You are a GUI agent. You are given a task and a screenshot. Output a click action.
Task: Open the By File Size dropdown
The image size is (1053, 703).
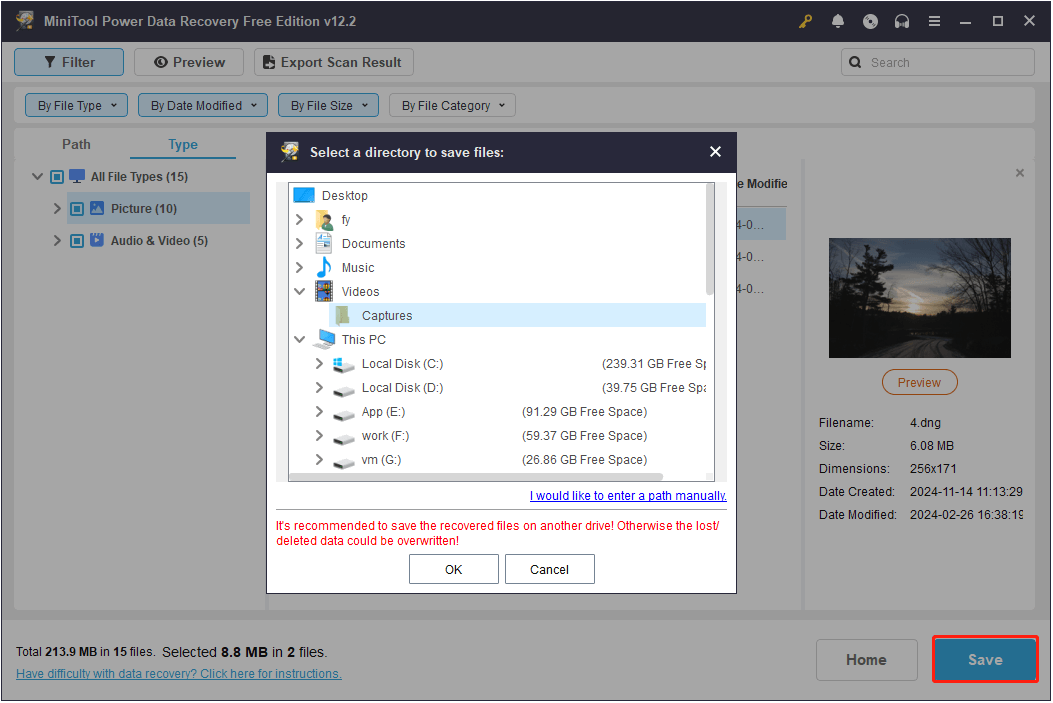click(x=328, y=105)
